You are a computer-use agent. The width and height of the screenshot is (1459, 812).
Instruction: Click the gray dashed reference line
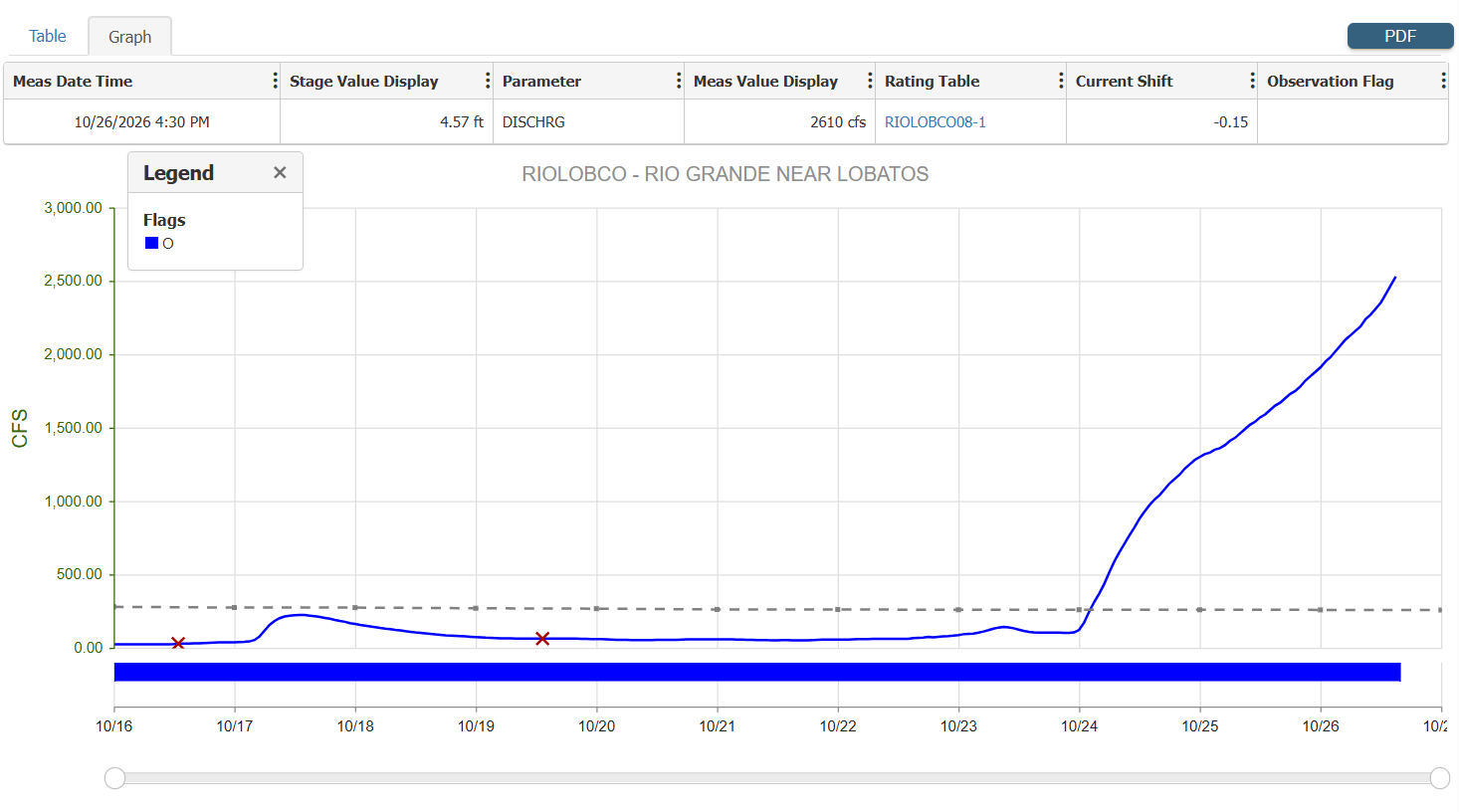(x=776, y=609)
